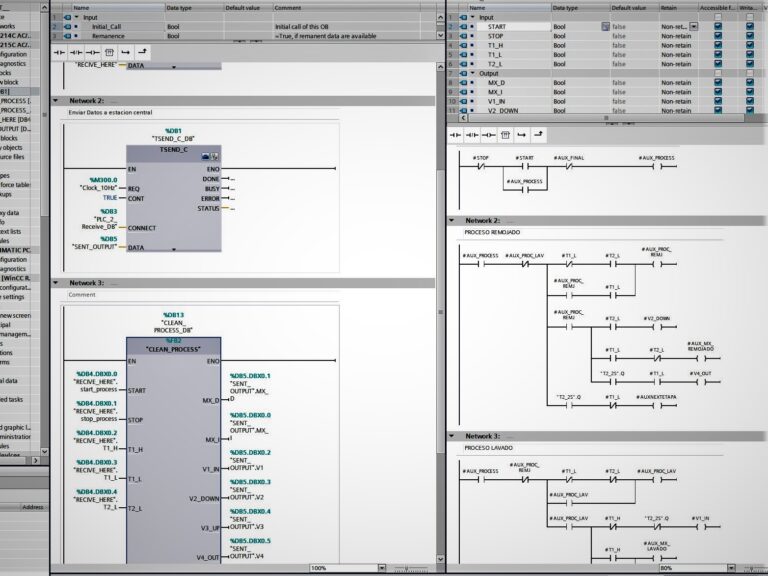
Task: Toggle Writable checkbox for STOP variable
Action: 749,36
